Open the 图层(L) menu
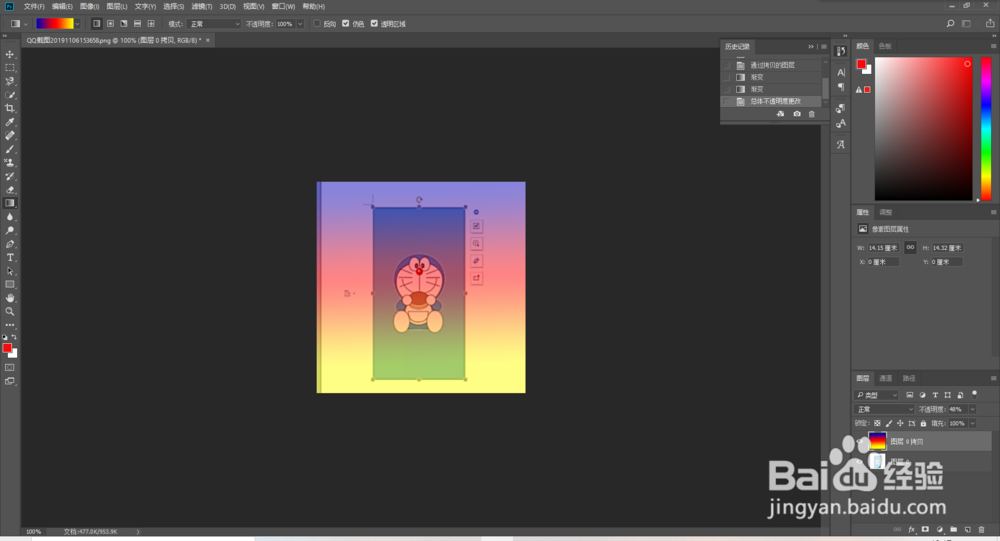Screen dimensions: 1000x541 click(117, 6)
